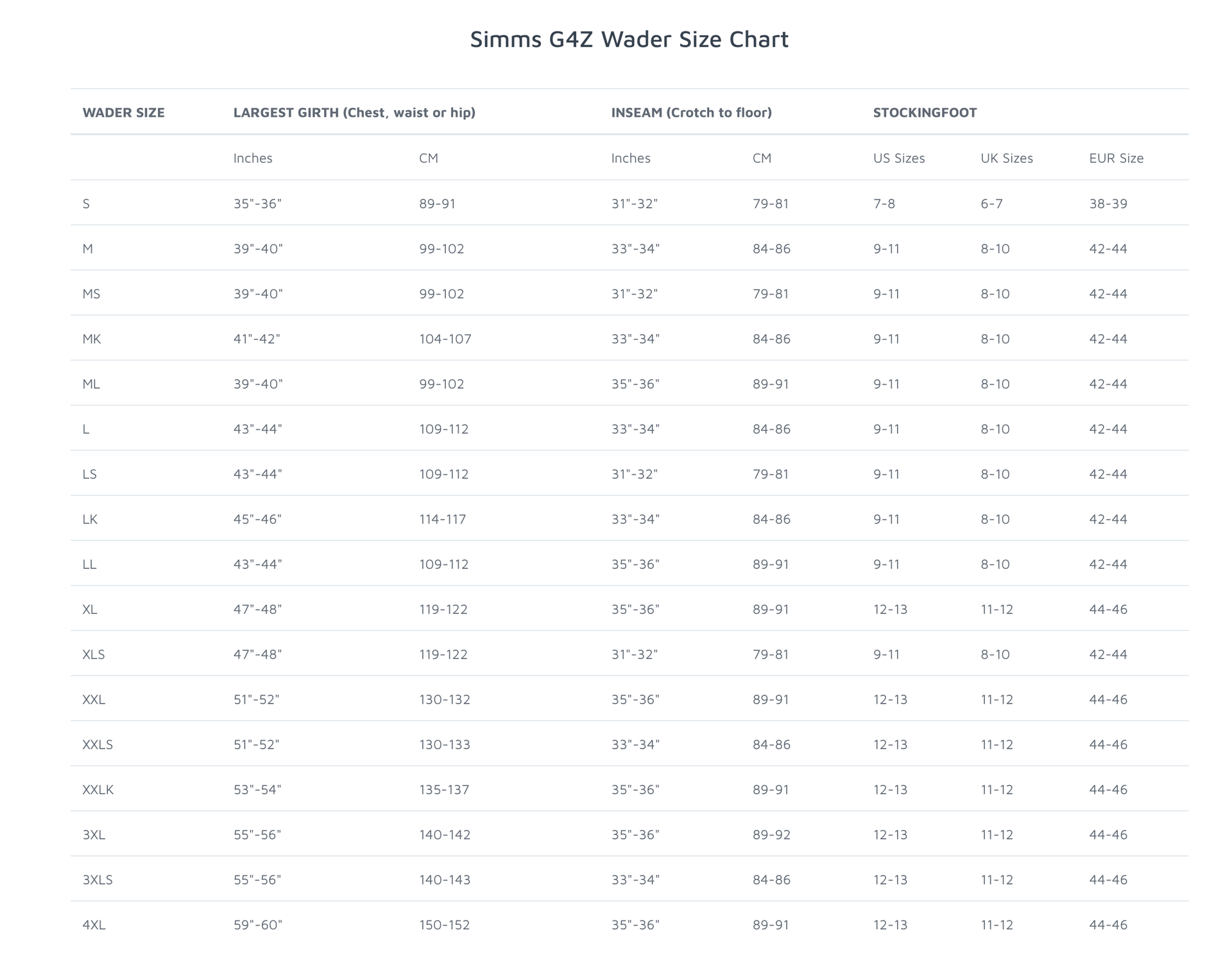Viewport: 1232px width, 973px height.
Task: Click the UK Sizes subheader
Action: (x=1006, y=158)
